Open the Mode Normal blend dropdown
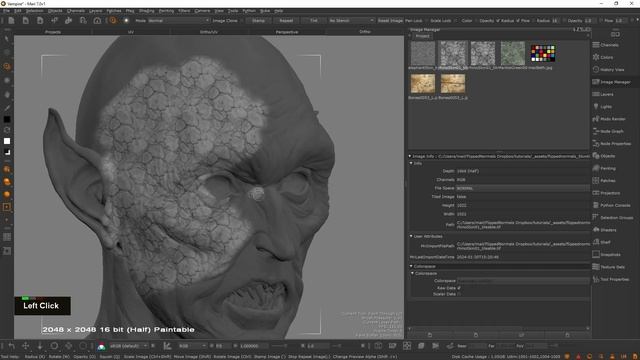The width and height of the screenshot is (640, 360). click(x=179, y=20)
